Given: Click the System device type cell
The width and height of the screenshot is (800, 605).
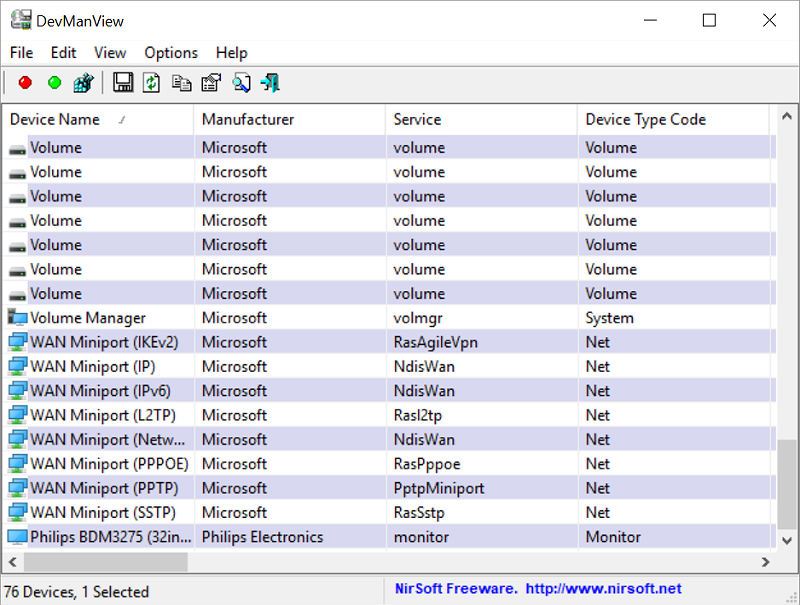Looking at the screenshot, I should 609,318.
